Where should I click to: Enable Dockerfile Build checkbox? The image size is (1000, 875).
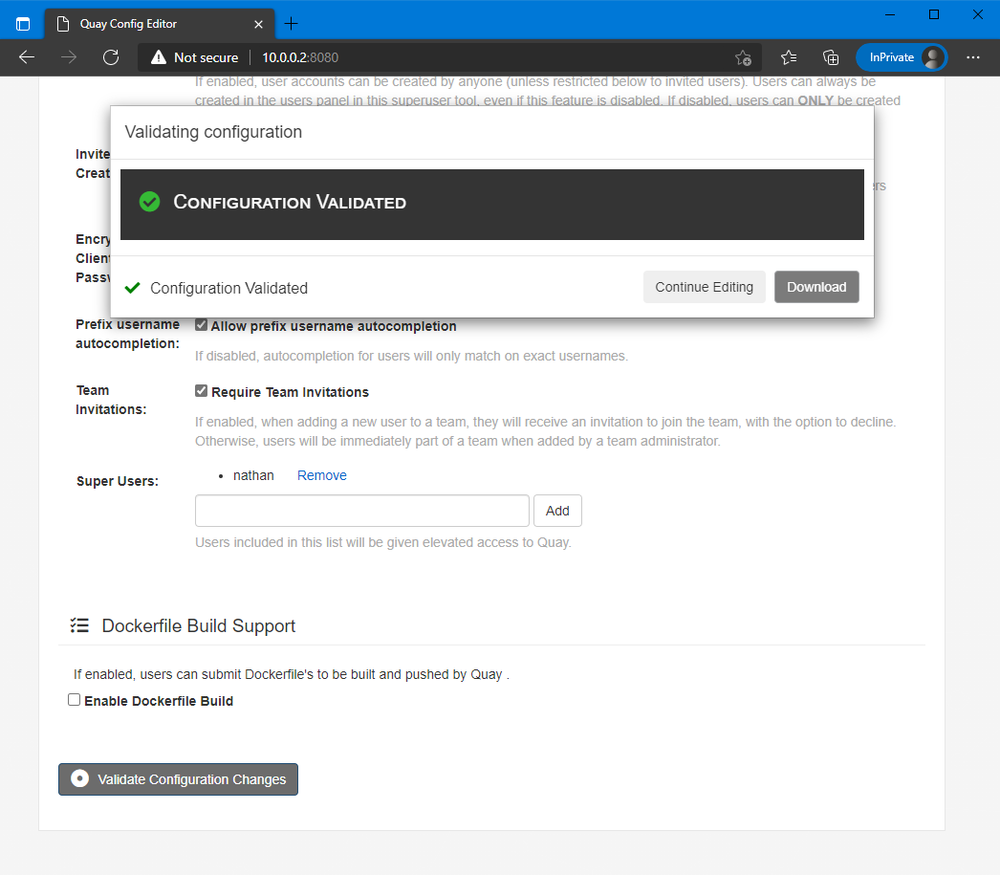(x=74, y=700)
